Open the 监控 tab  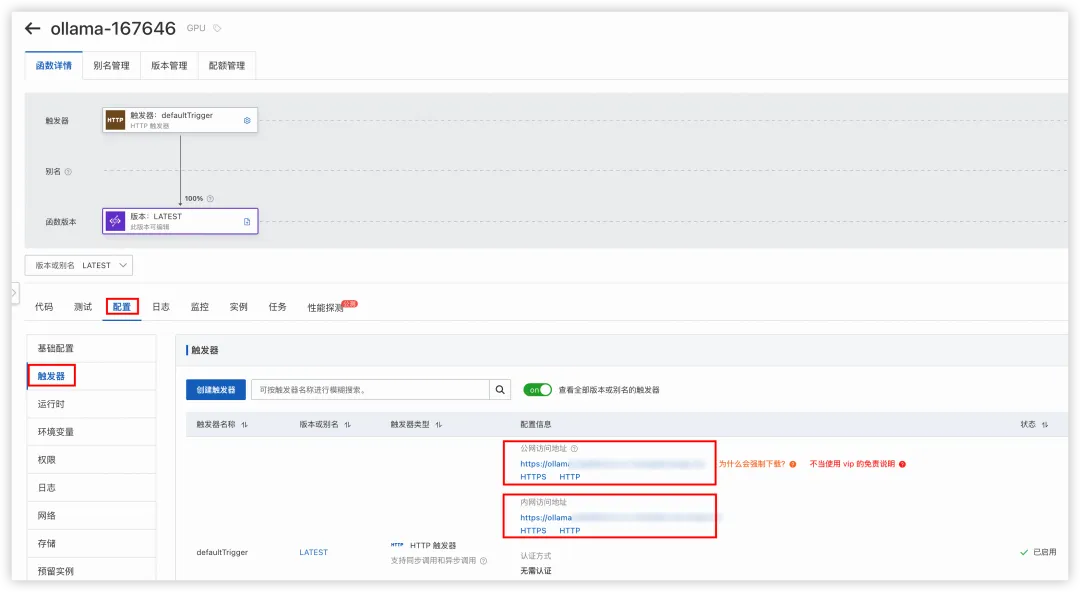pos(200,307)
